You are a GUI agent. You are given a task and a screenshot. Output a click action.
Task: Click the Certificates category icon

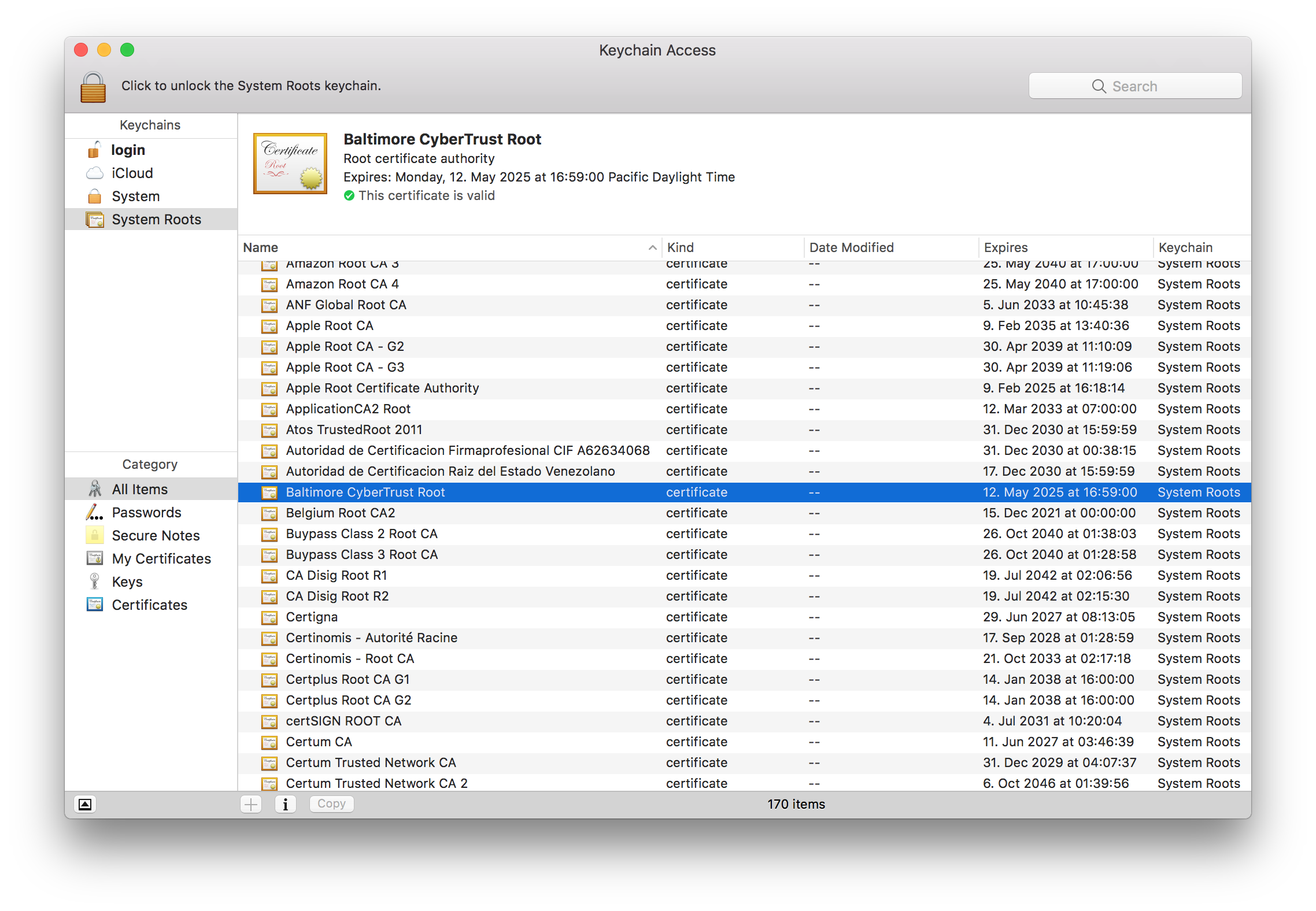click(x=94, y=605)
